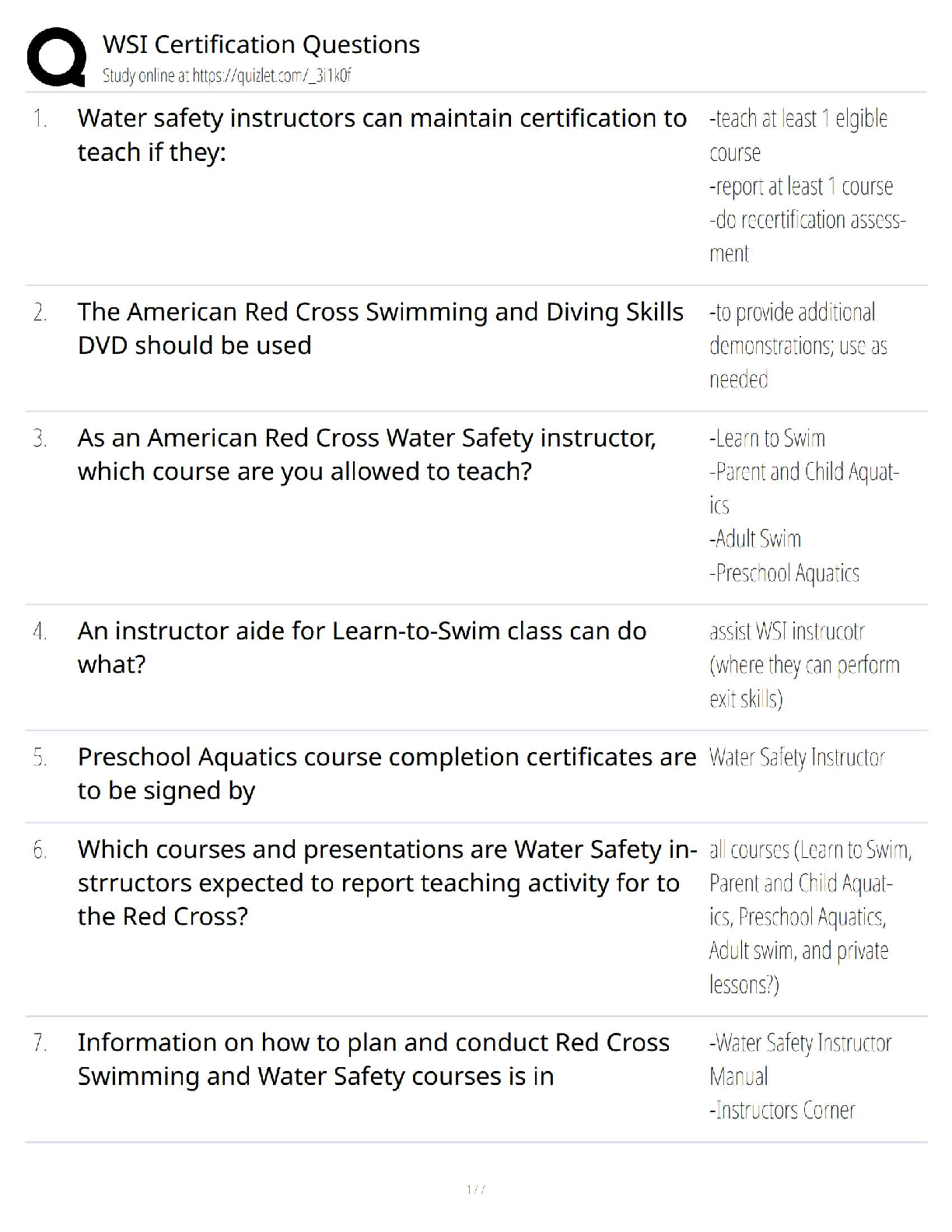This screenshot has width=952, height=1232.
Task: Click the answer listing Learn to Swim
Action: click(x=767, y=439)
